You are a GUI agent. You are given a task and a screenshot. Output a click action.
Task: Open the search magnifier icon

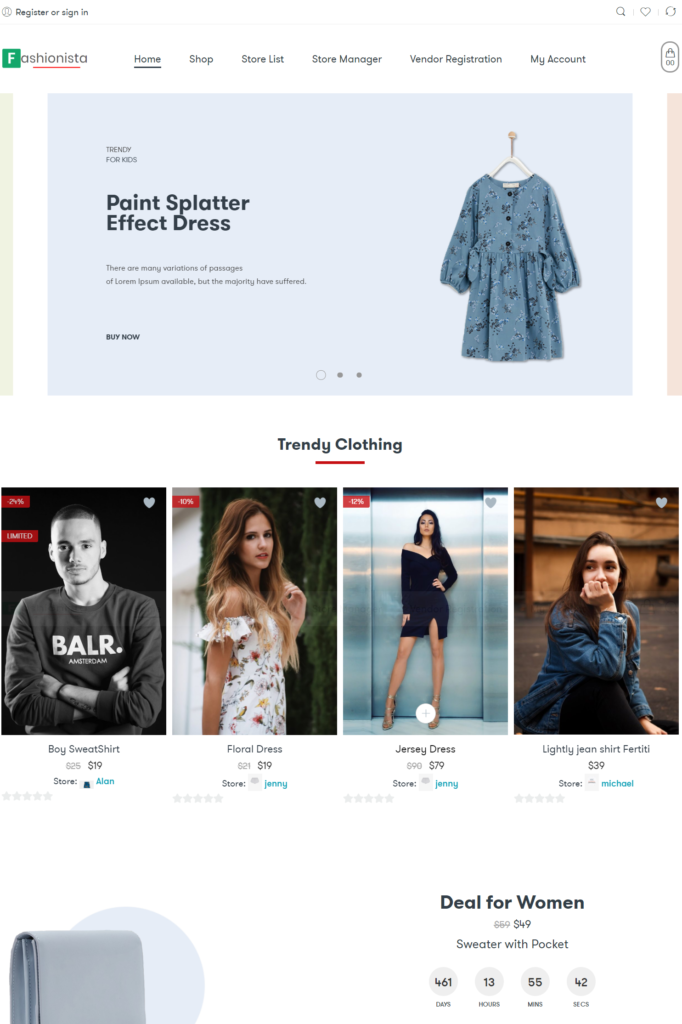[620, 11]
